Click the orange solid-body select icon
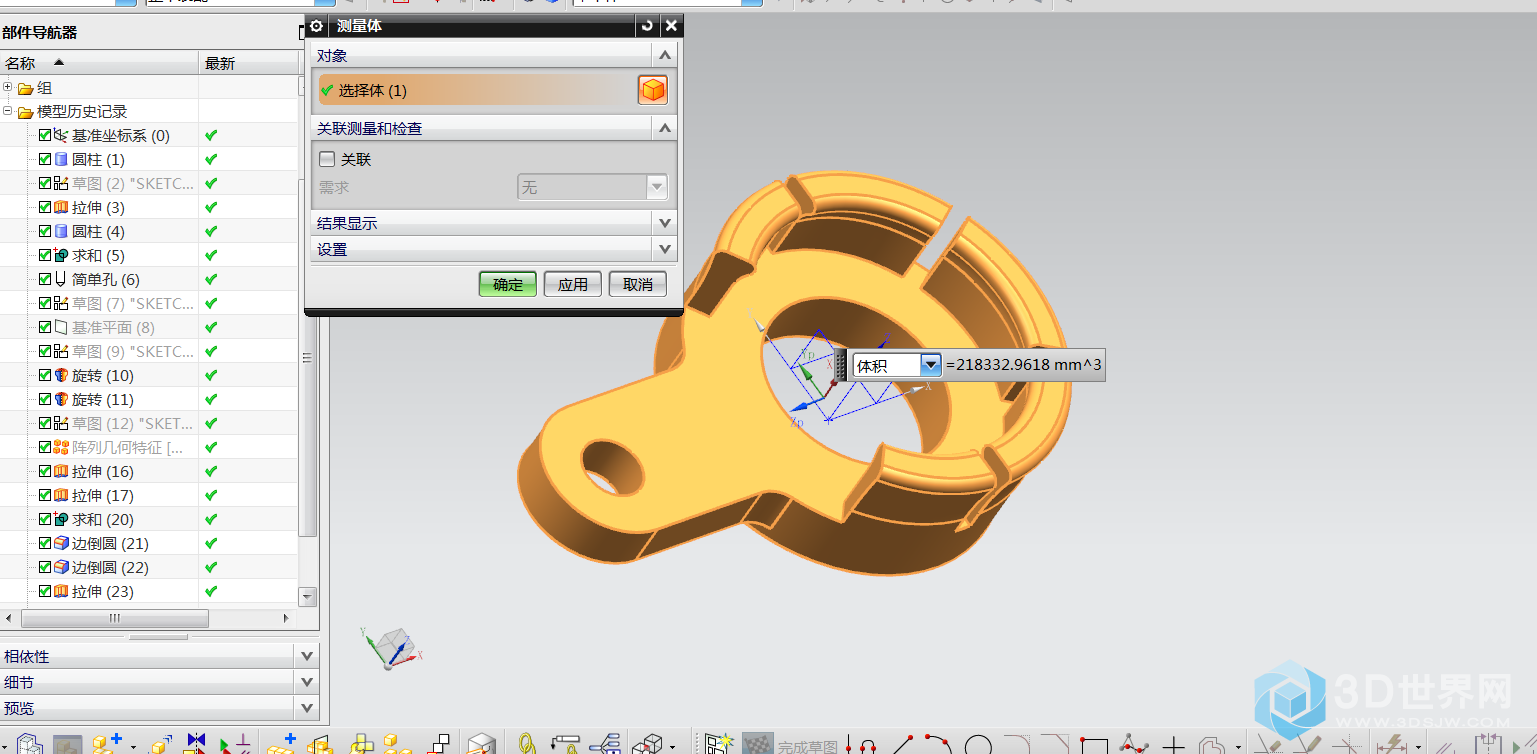1537x754 pixels. click(652, 91)
